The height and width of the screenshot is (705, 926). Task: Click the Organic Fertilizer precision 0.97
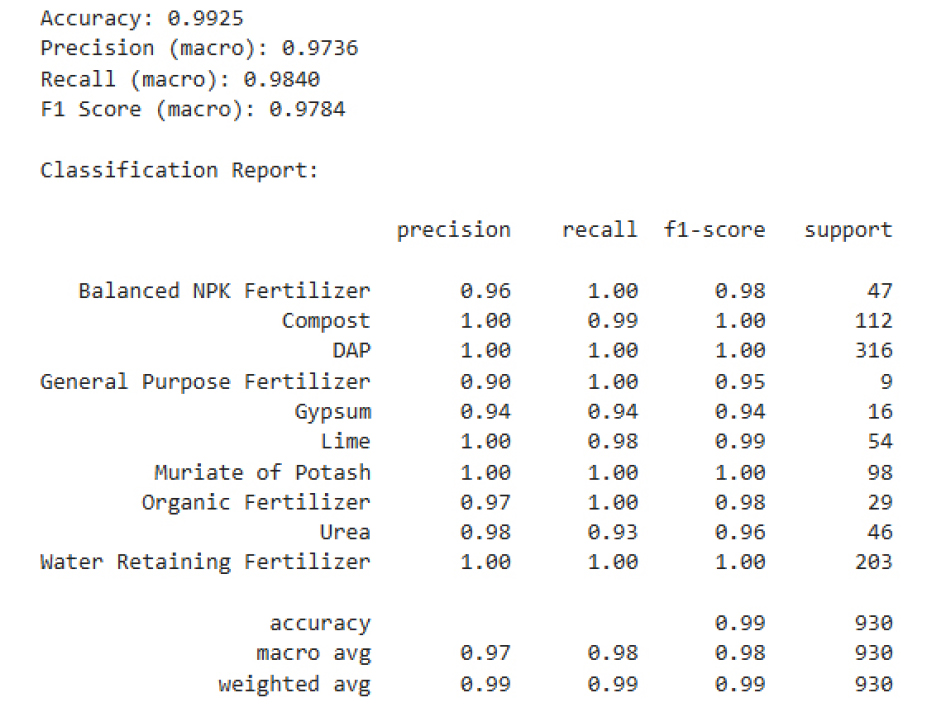click(x=485, y=502)
